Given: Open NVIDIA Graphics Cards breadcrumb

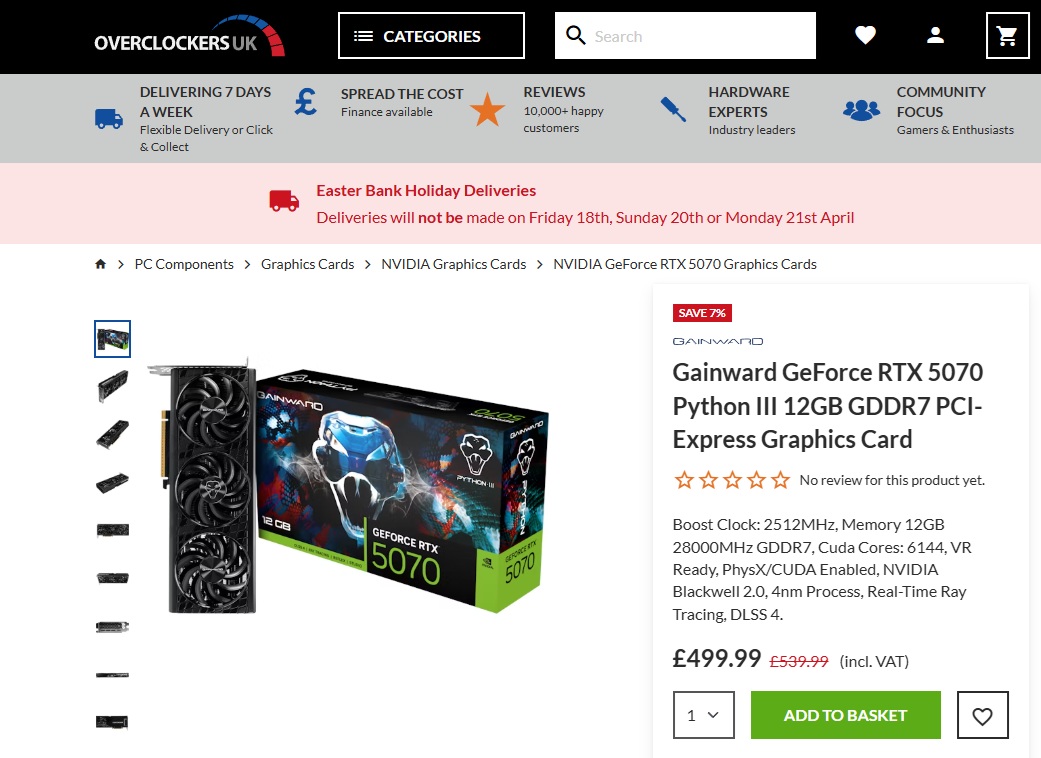Looking at the screenshot, I should 453,264.
